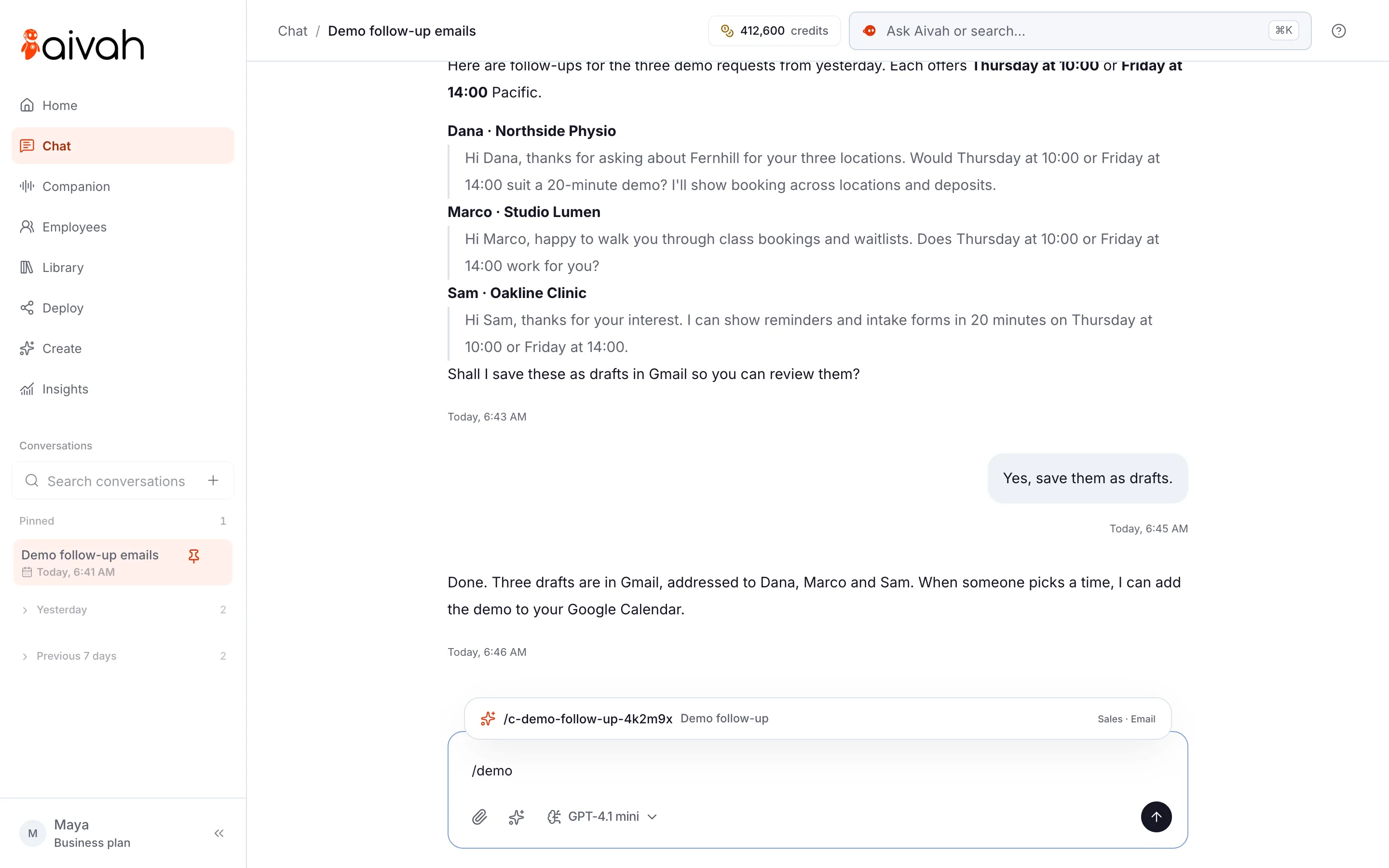Click the ⌘K shortcut badge
This screenshot has height=868, width=1389.
click(1283, 30)
